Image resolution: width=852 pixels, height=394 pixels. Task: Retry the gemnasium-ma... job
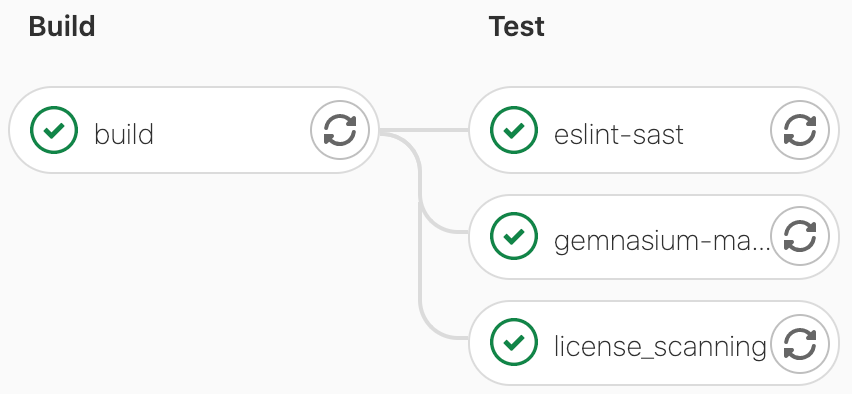click(x=800, y=236)
